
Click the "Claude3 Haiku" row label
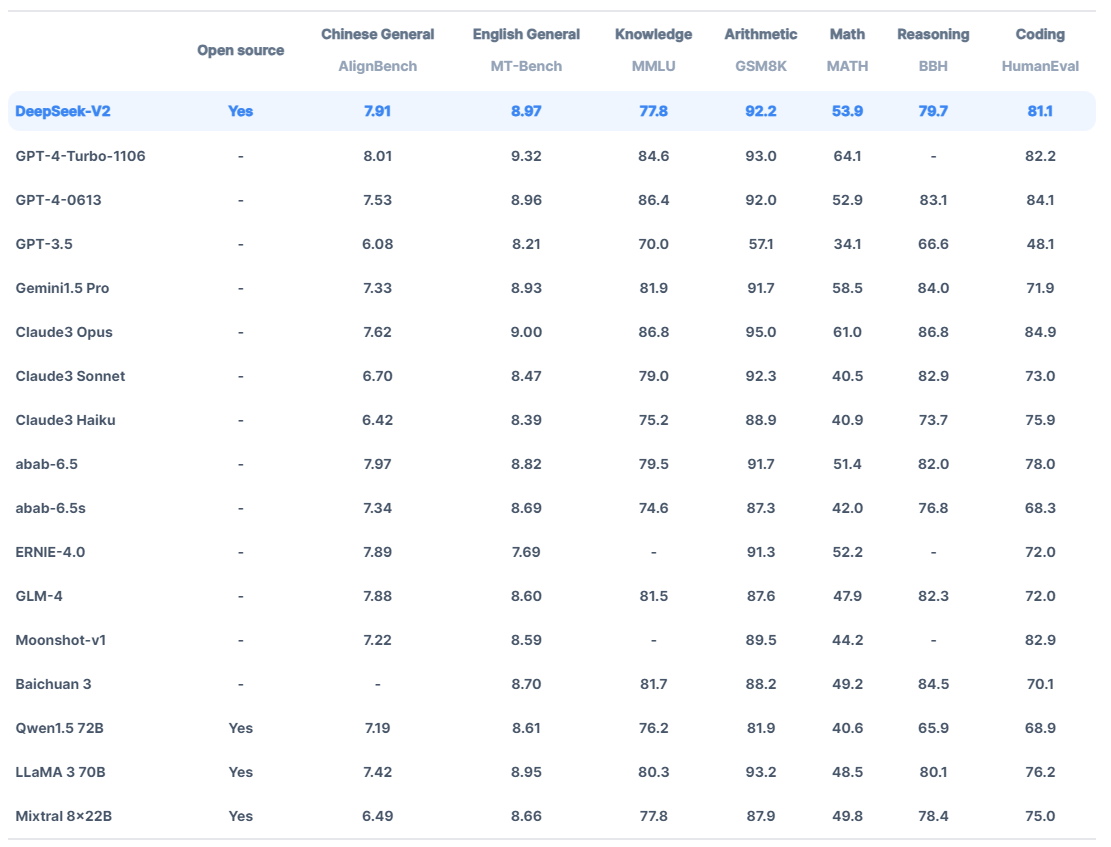click(65, 420)
